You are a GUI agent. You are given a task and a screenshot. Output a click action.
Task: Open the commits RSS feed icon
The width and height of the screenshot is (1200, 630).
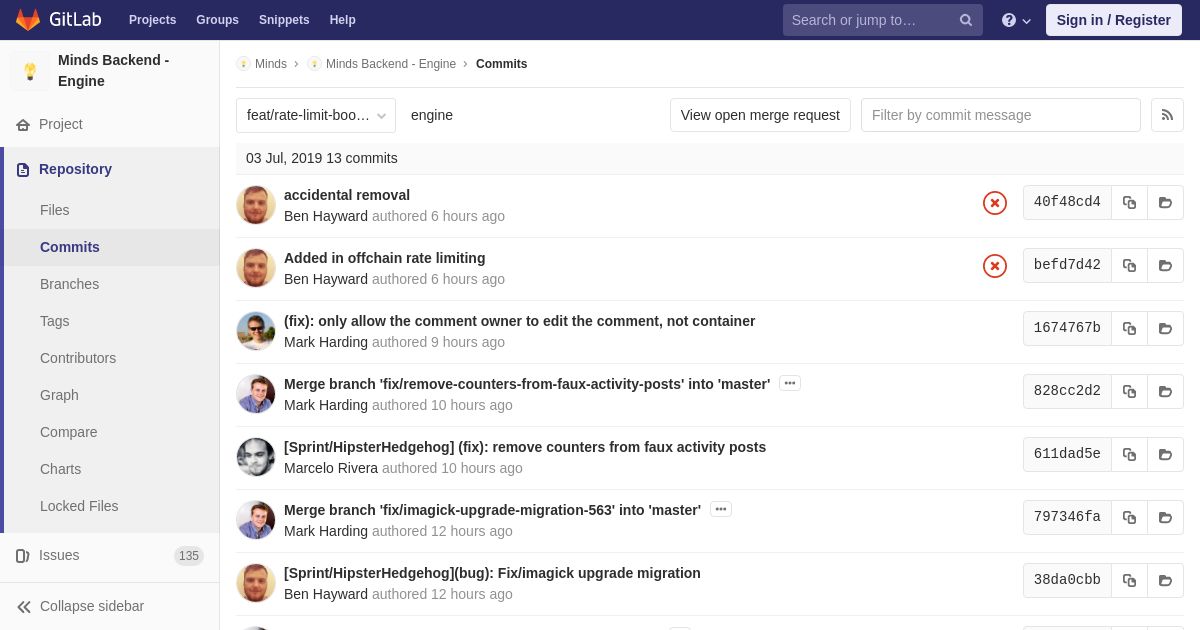click(1167, 115)
